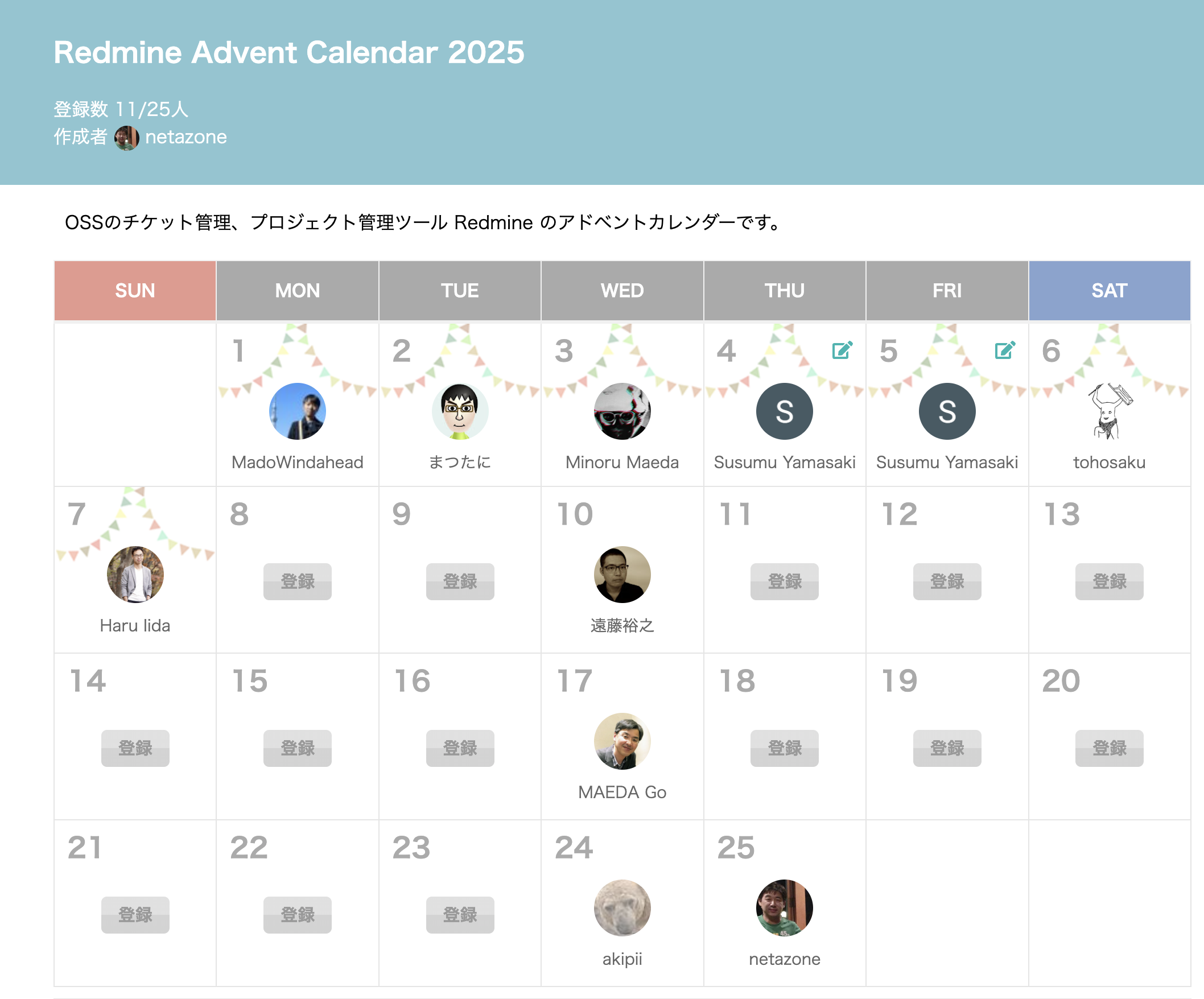1204x999 pixels.
Task: Click Haru Iida's avatar on day 7
Action: tap(135, 574)
